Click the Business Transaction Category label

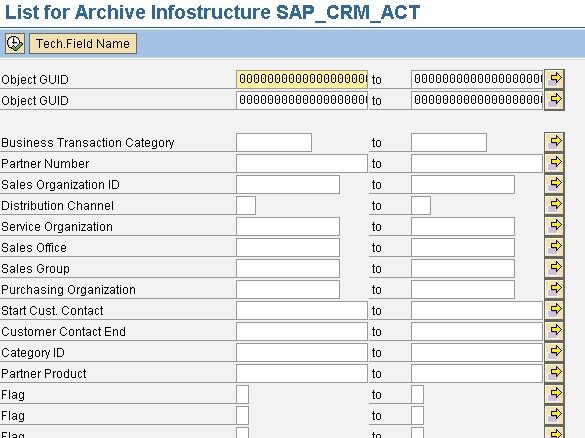click(x=88, y=143)
